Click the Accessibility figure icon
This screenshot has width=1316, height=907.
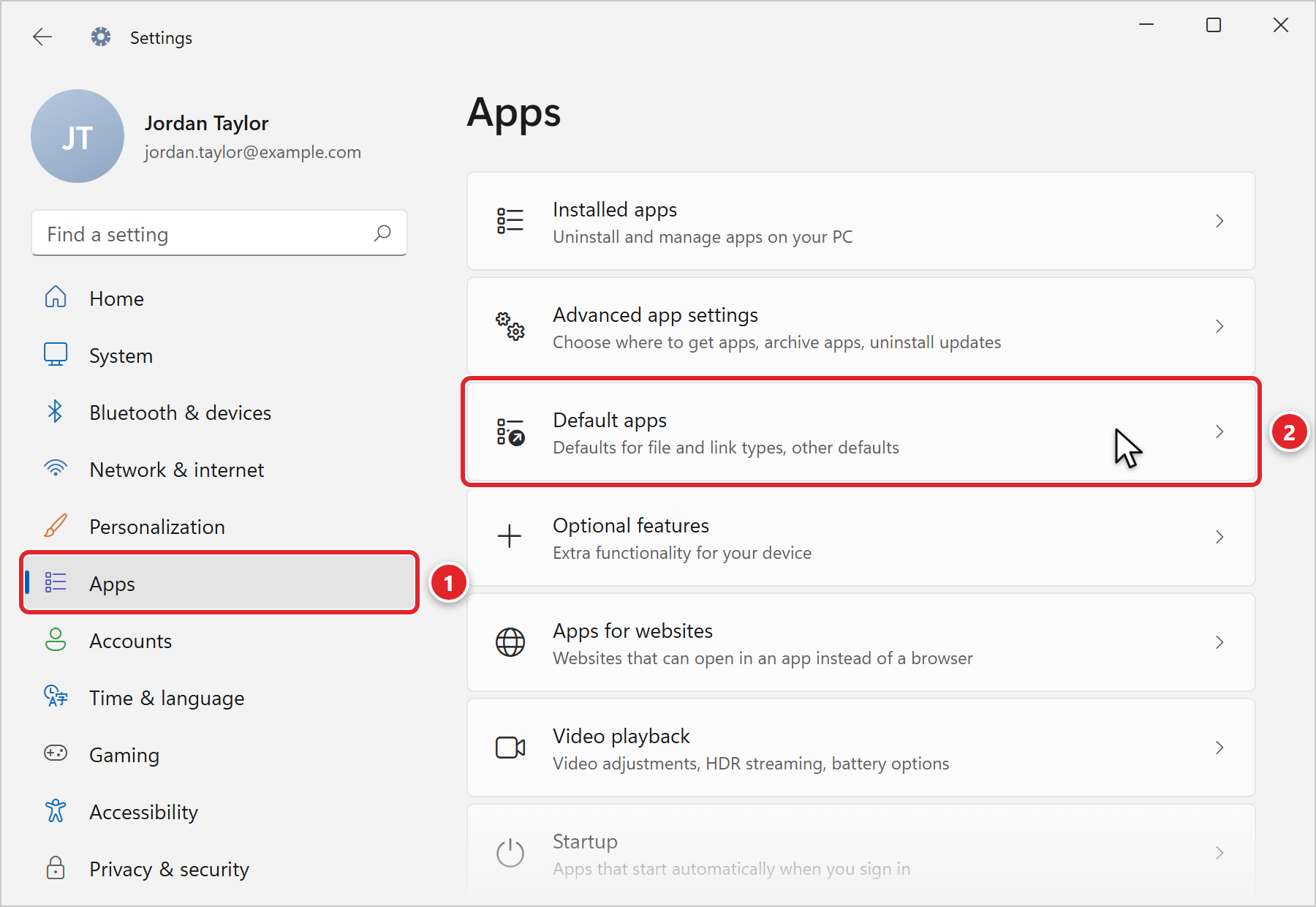pyautogui.click(x=56, y=810)
